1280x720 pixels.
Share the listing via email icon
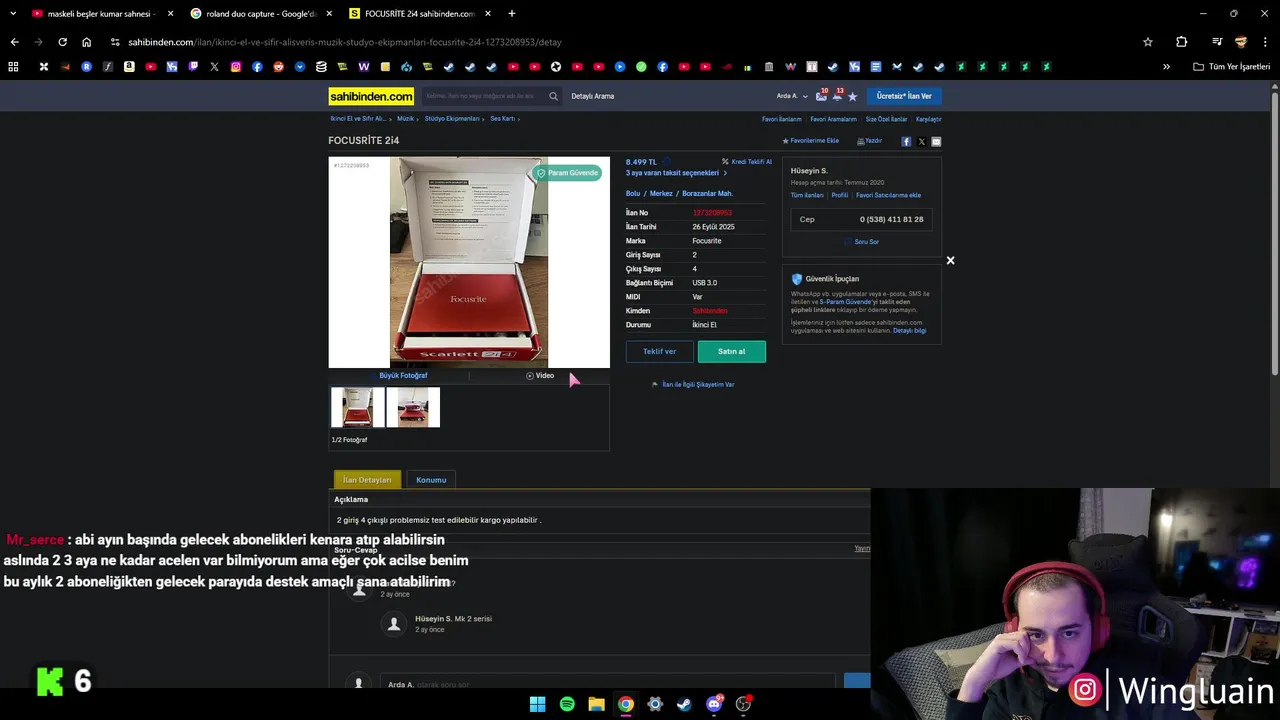pos(936,141)
